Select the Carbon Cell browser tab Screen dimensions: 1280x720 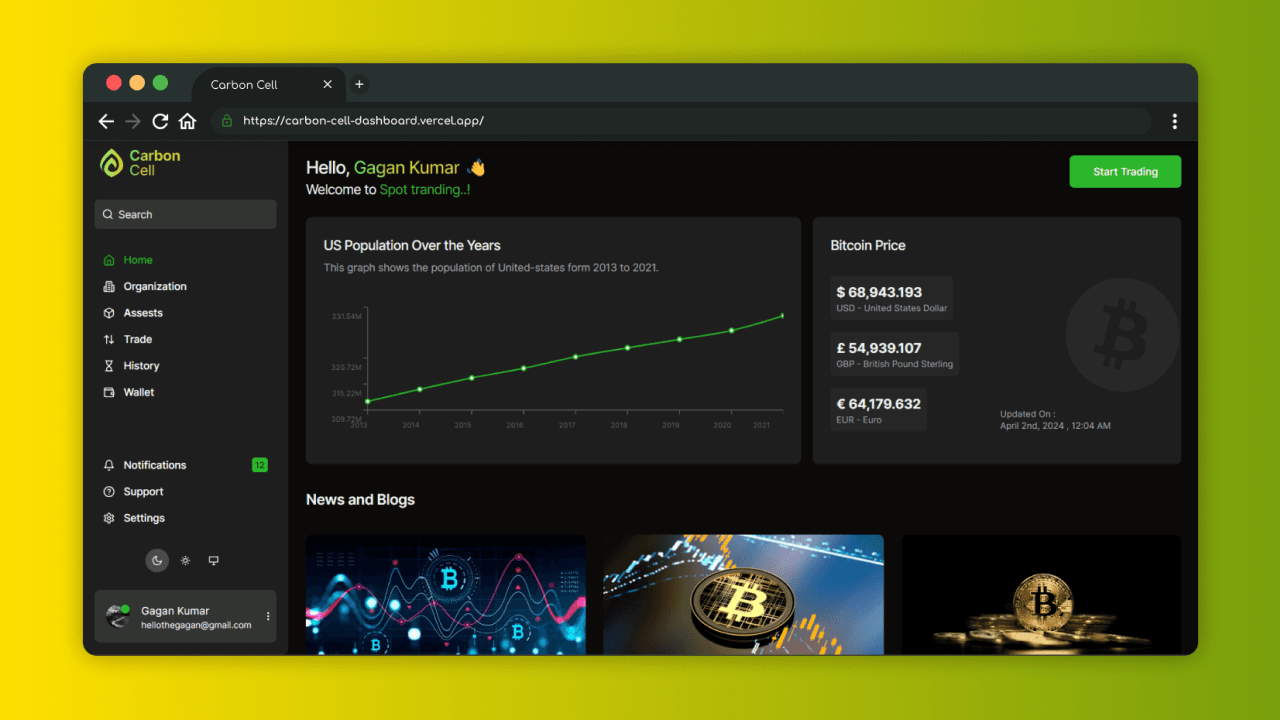pyautogui.click(x=266, y=85)
